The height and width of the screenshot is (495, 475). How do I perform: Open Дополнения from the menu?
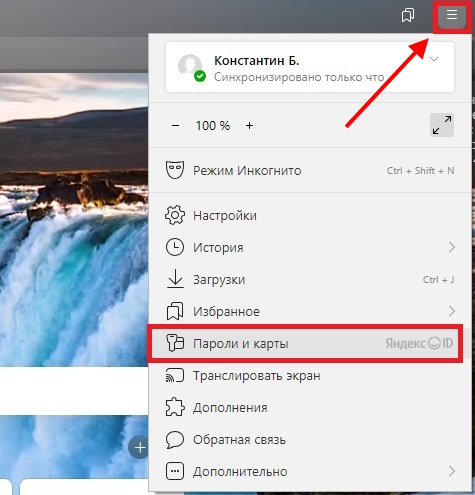coord(310,408)
